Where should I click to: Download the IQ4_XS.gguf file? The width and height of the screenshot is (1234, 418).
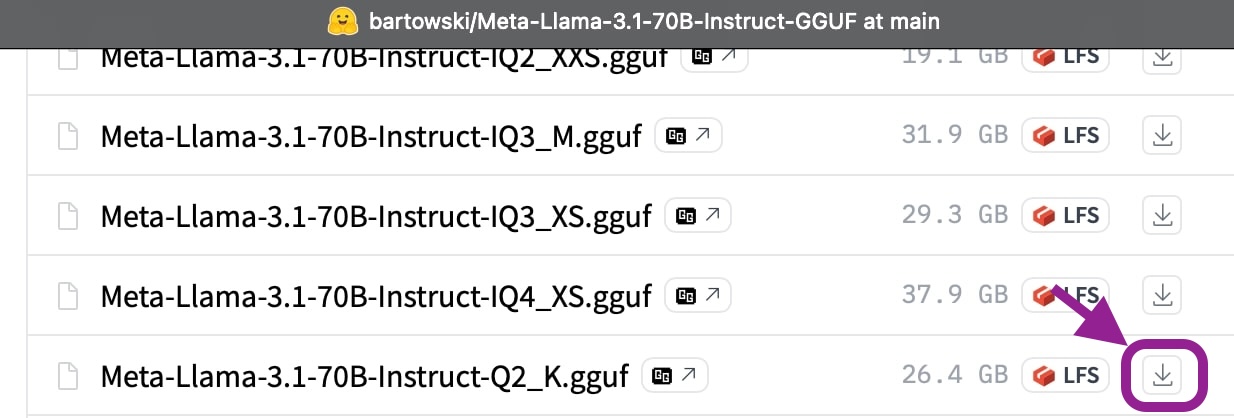point(1162,295)
